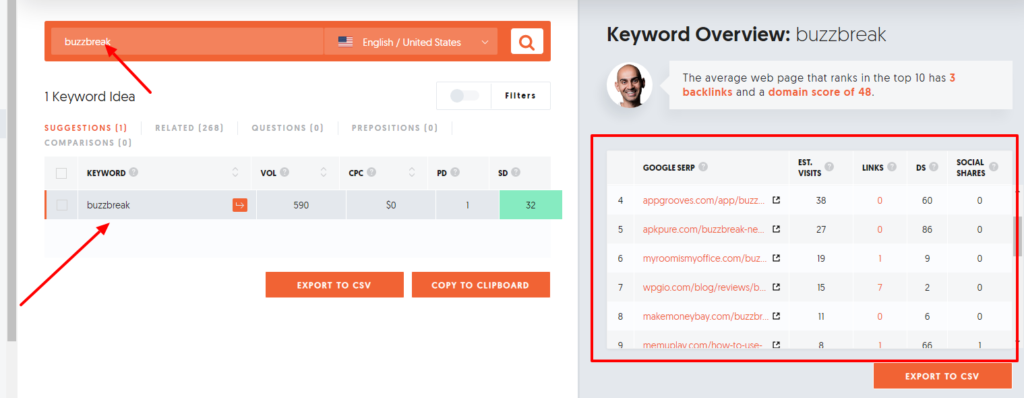Click external-link icon for appgrooves.com row

[x=776, y=201]
